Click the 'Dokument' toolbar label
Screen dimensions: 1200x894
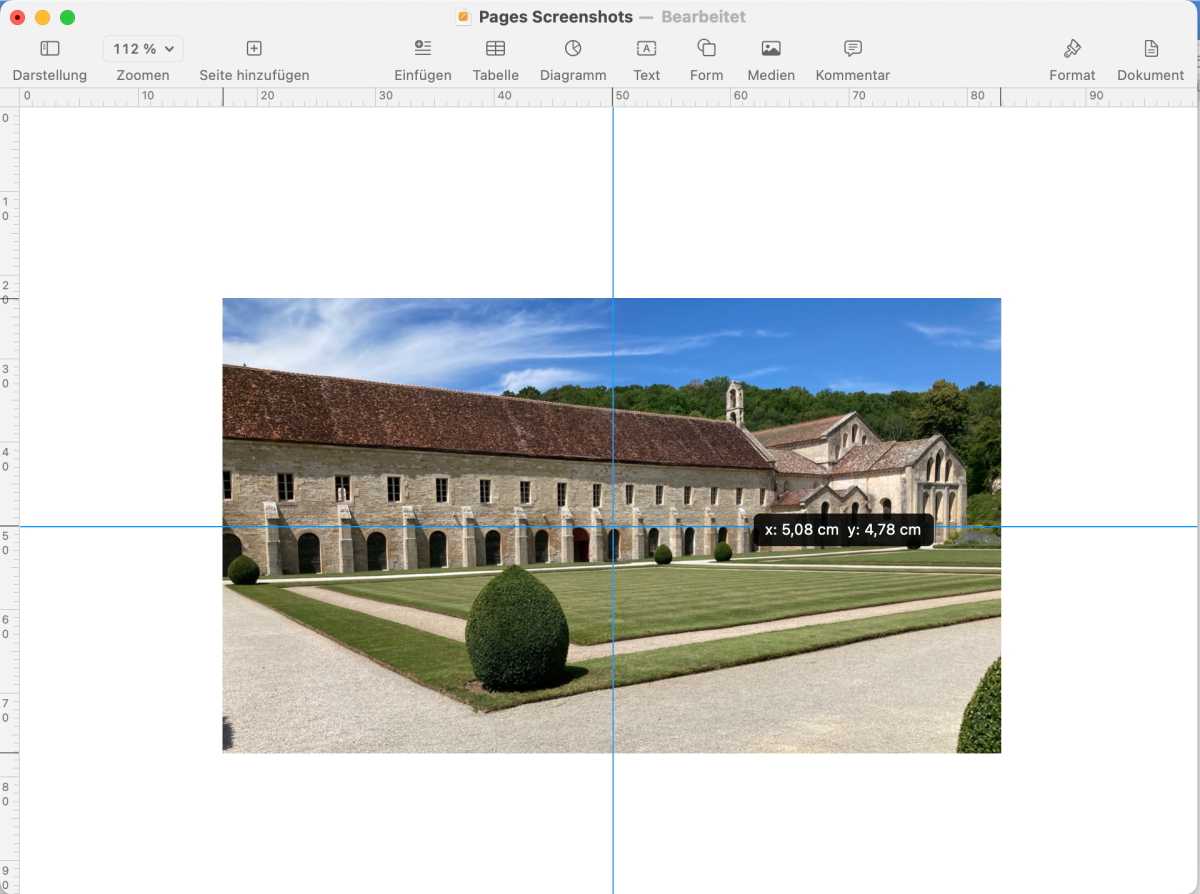[1151, 75]
